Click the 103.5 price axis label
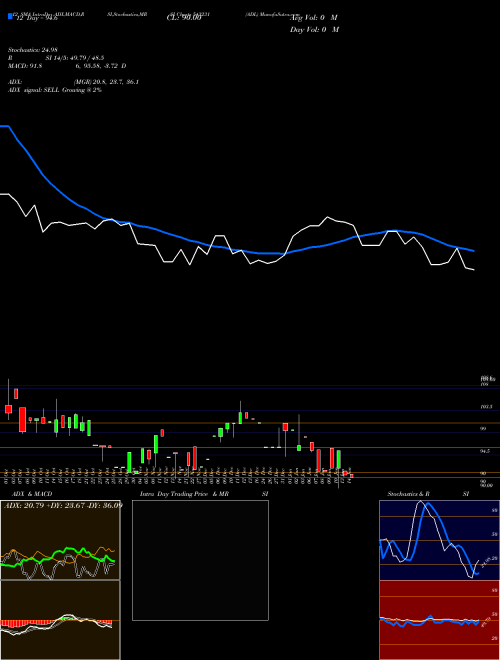Screen dimensions: 500x660 pos(486,407)
